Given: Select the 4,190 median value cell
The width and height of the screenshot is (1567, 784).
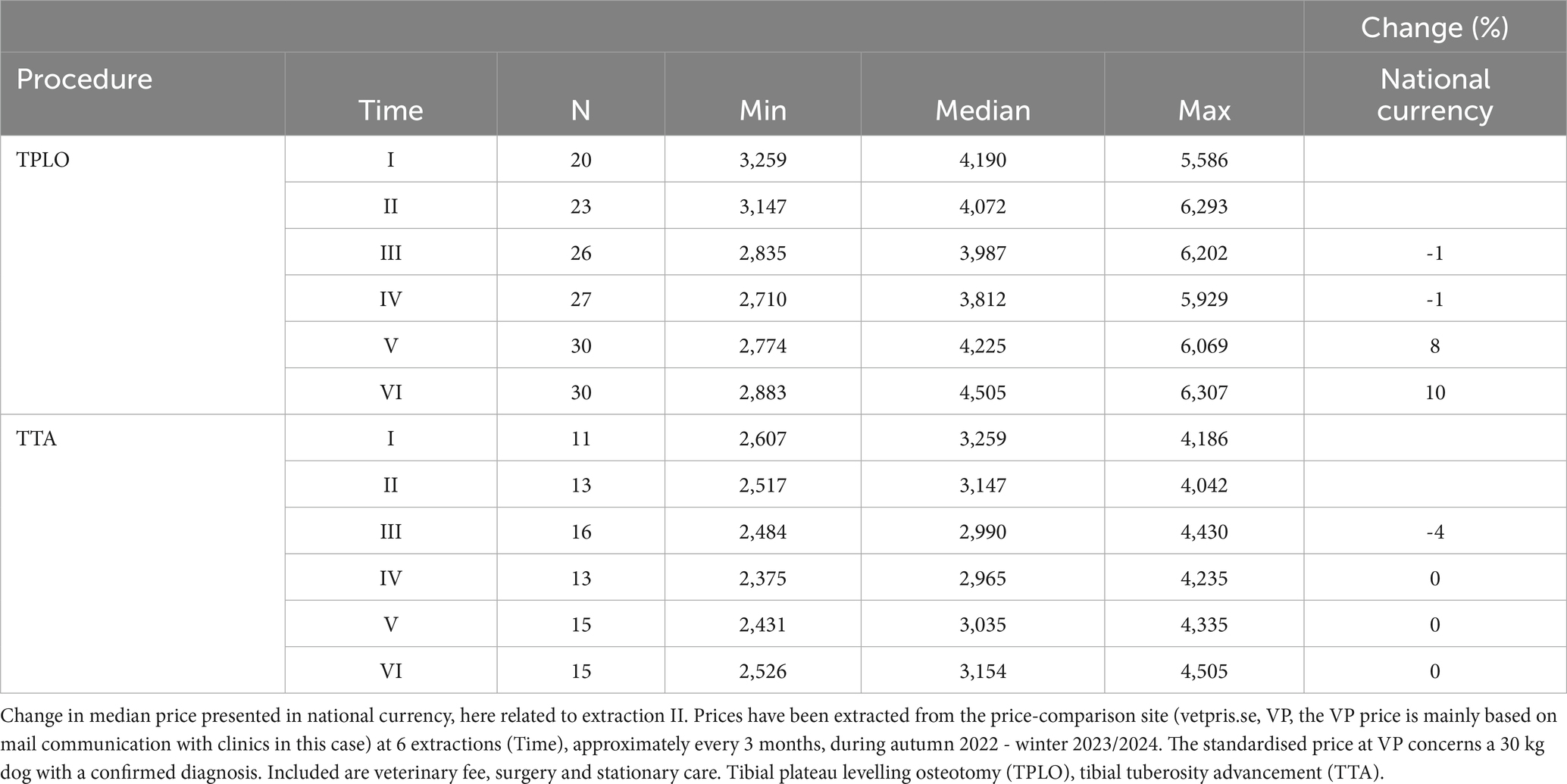Looking at the screenshot, I should (982, 160).
